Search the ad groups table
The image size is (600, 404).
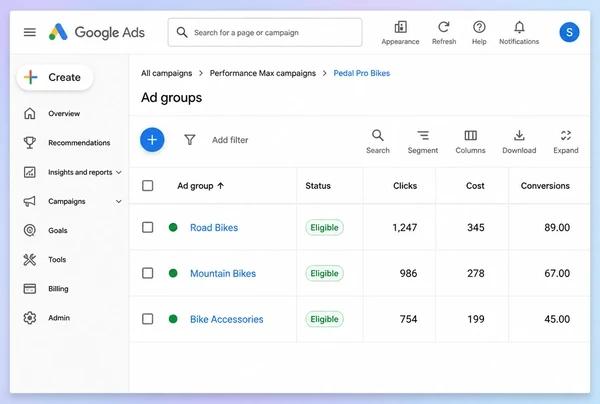[x=378, y=141]
